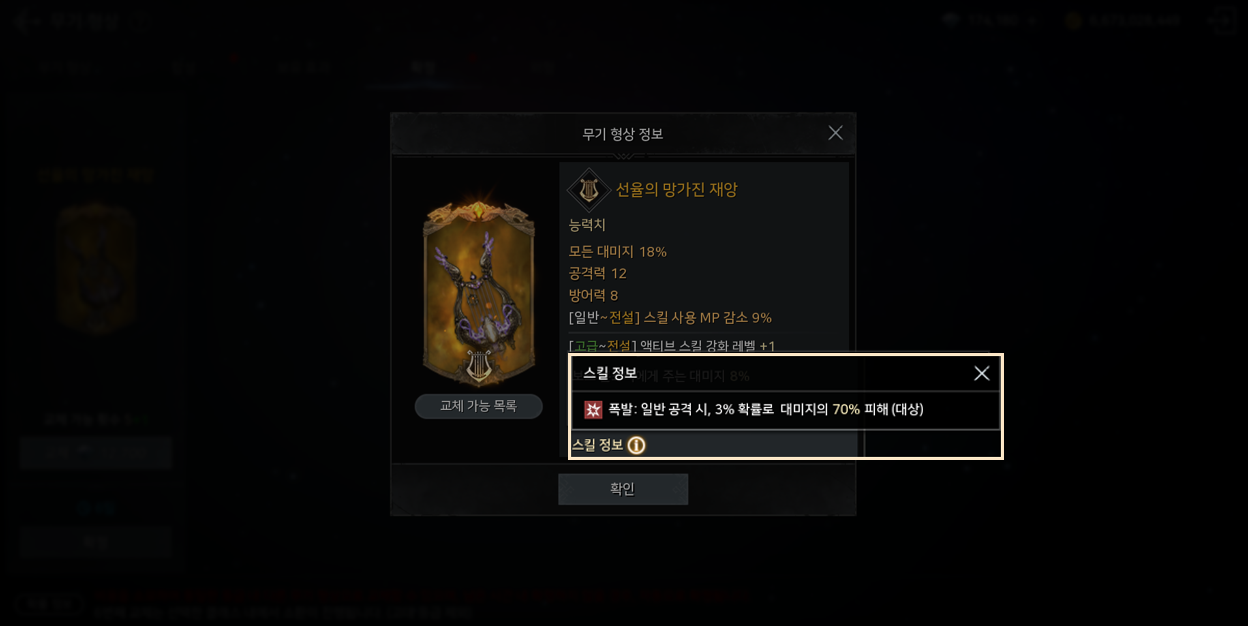
Task: Click the 공격력 12 stat line
Action: pos(598,273)
